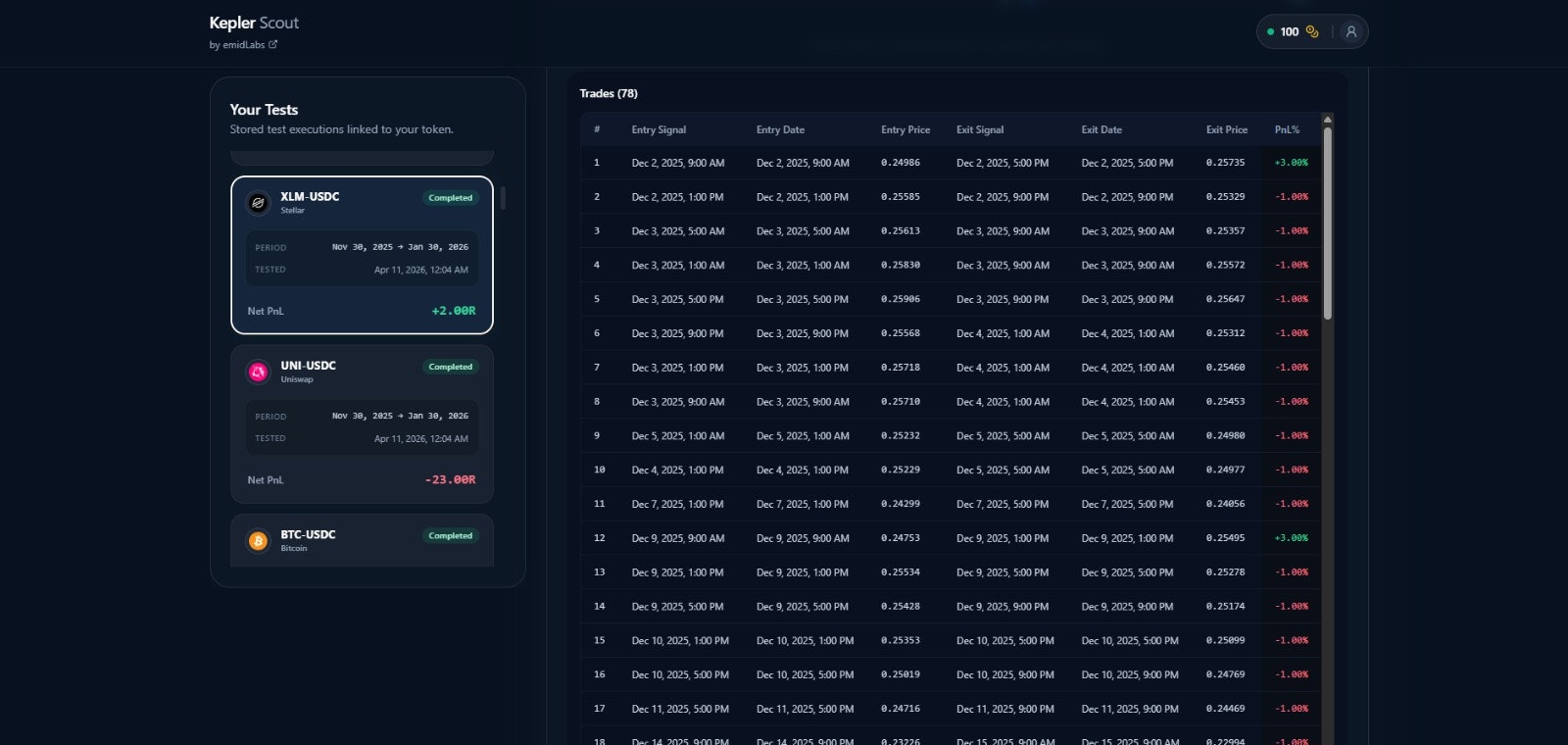This screenshot has height=745, width=1568.
Task: Click the +3.00% PnL in trade 12
Action: pyautogui.click(x=1292, y=538)
